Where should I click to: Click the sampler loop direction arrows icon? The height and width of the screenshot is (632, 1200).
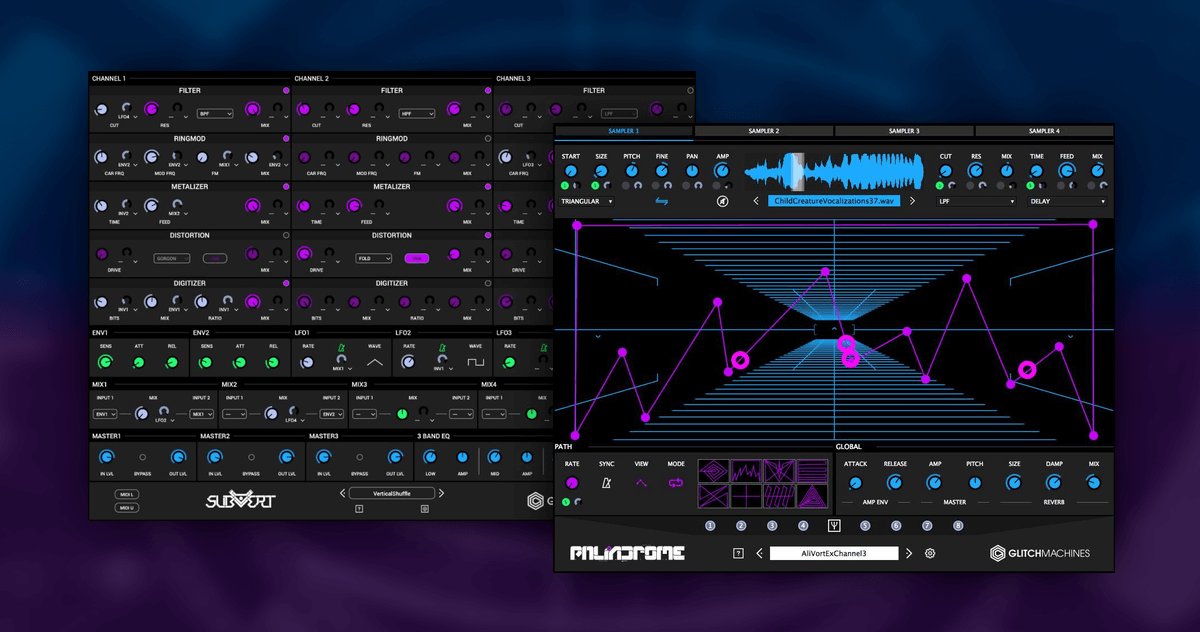[662, 201]
